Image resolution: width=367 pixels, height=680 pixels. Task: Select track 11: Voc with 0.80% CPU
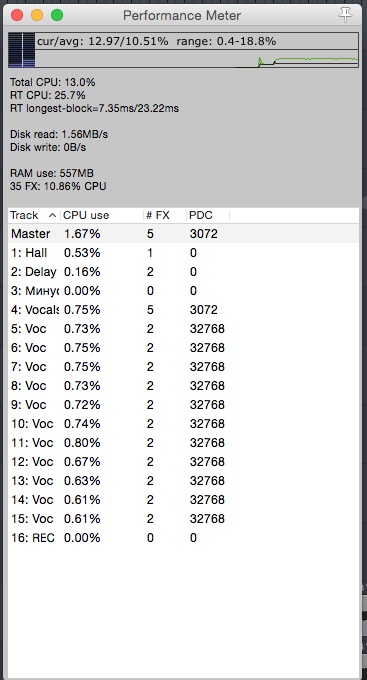click(184, 443)
